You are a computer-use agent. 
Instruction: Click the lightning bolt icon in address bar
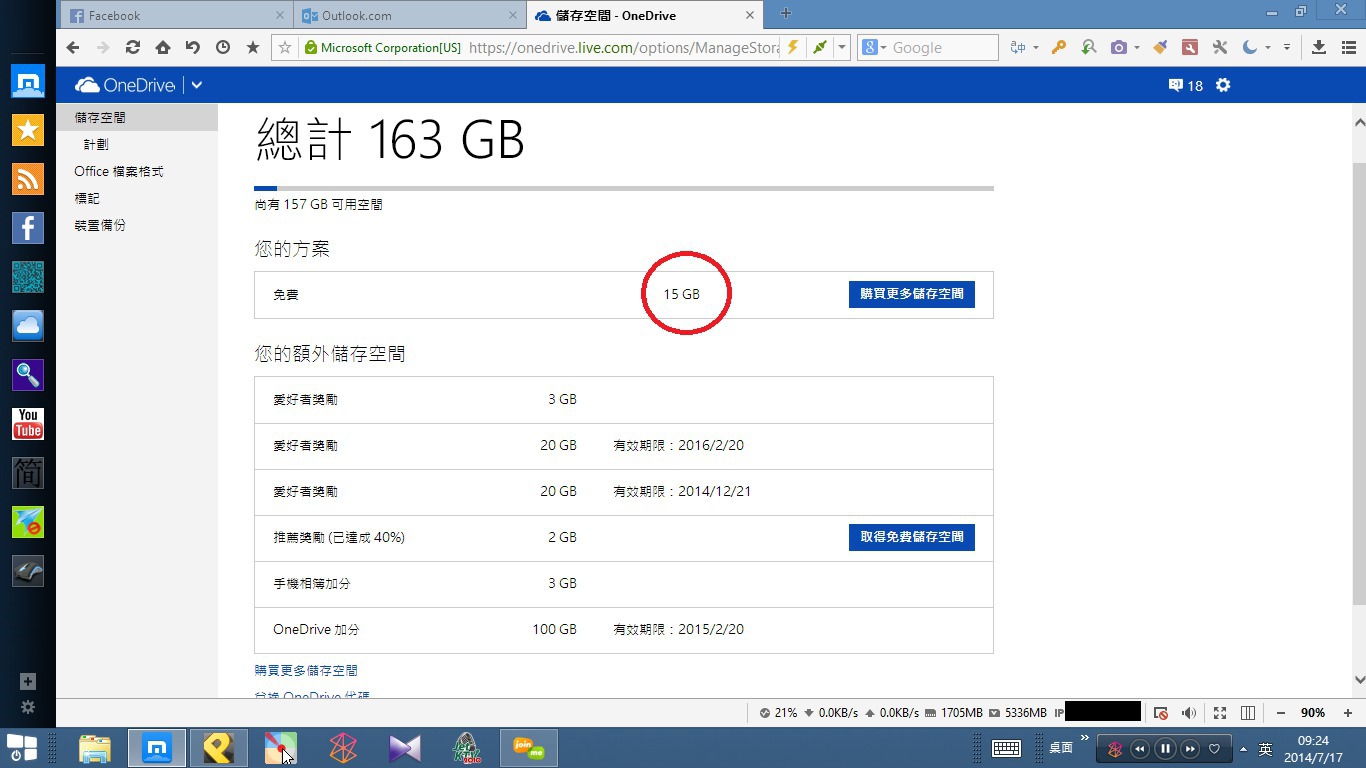click(x=793, y=47)
